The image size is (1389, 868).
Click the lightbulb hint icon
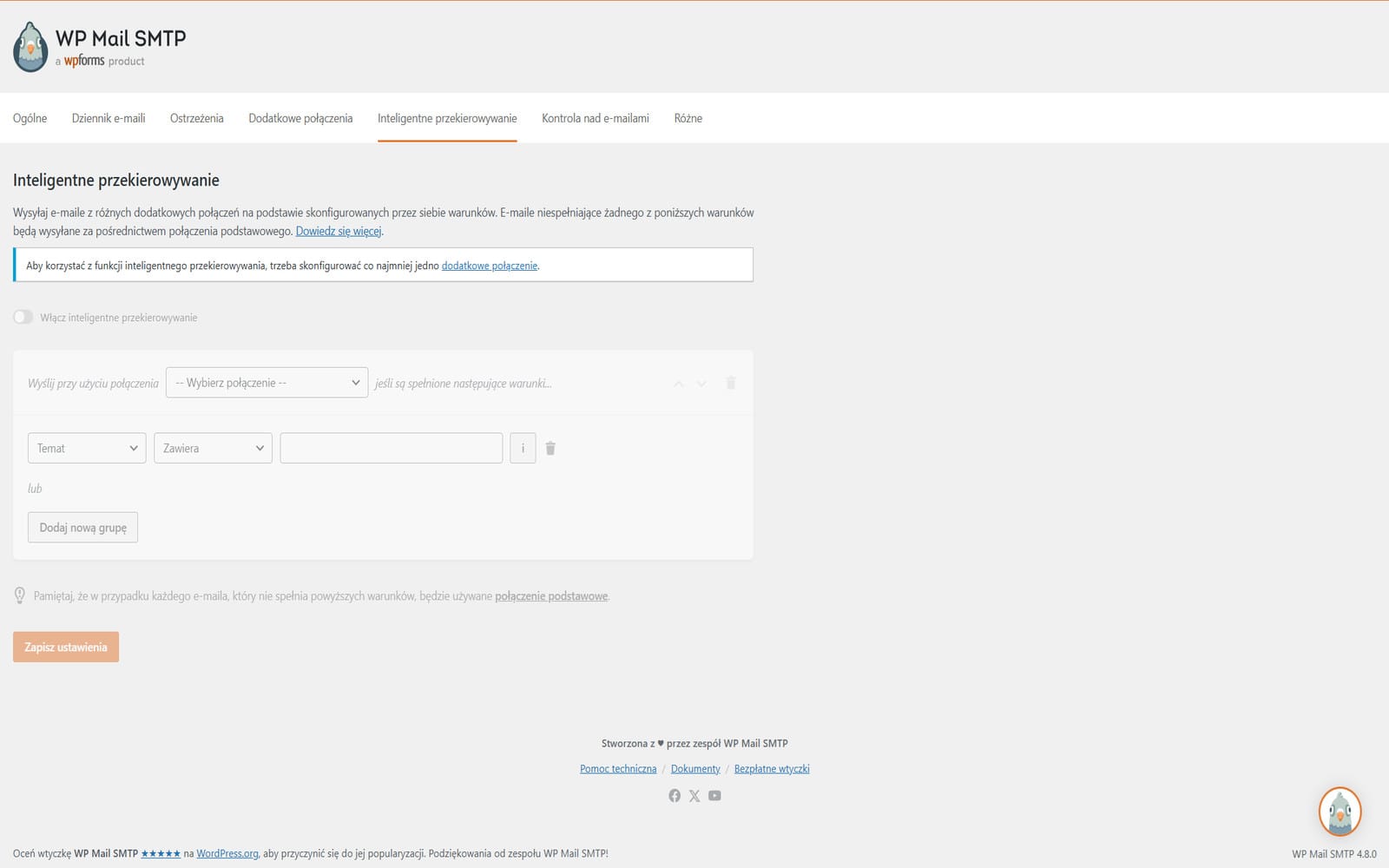(x=20, y=595)
